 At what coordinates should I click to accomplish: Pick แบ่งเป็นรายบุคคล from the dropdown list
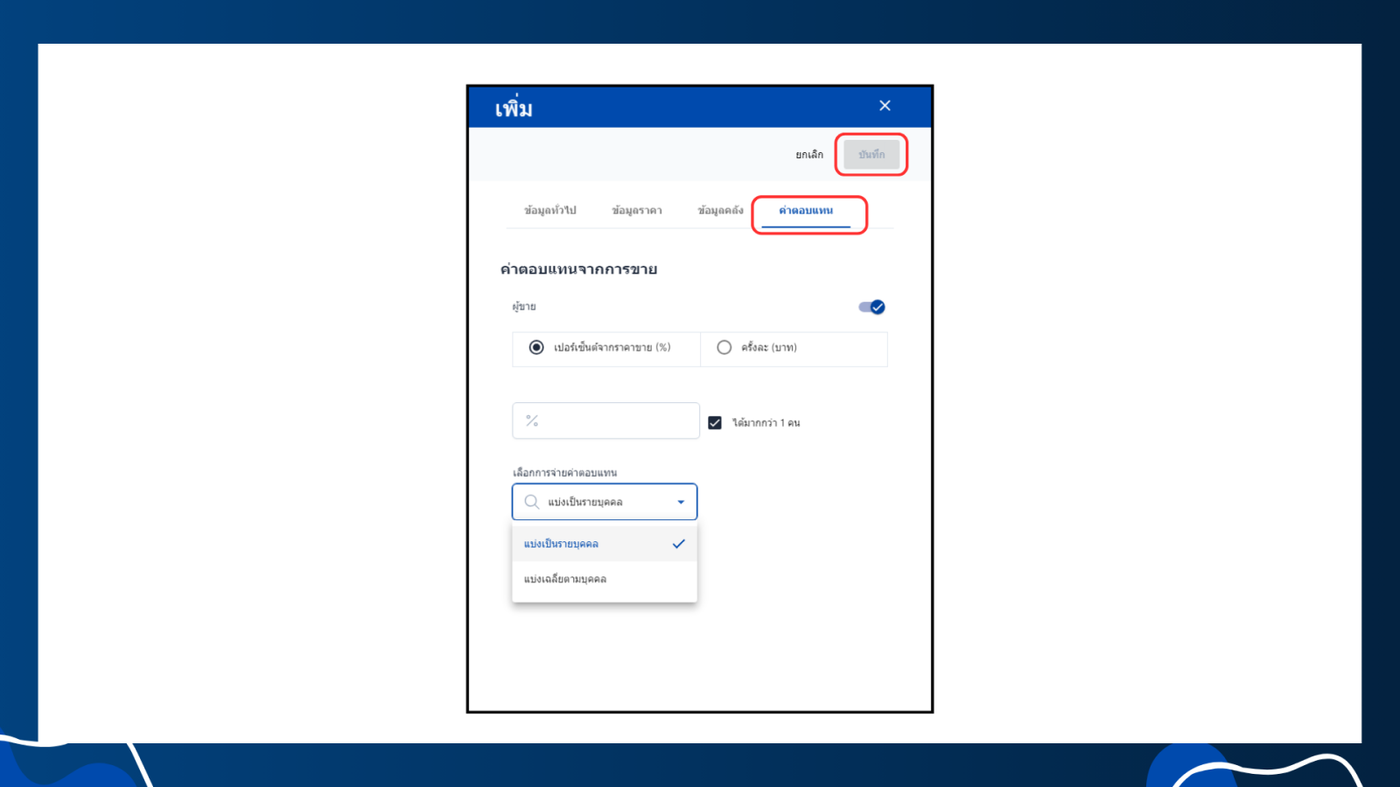[604, 544]
